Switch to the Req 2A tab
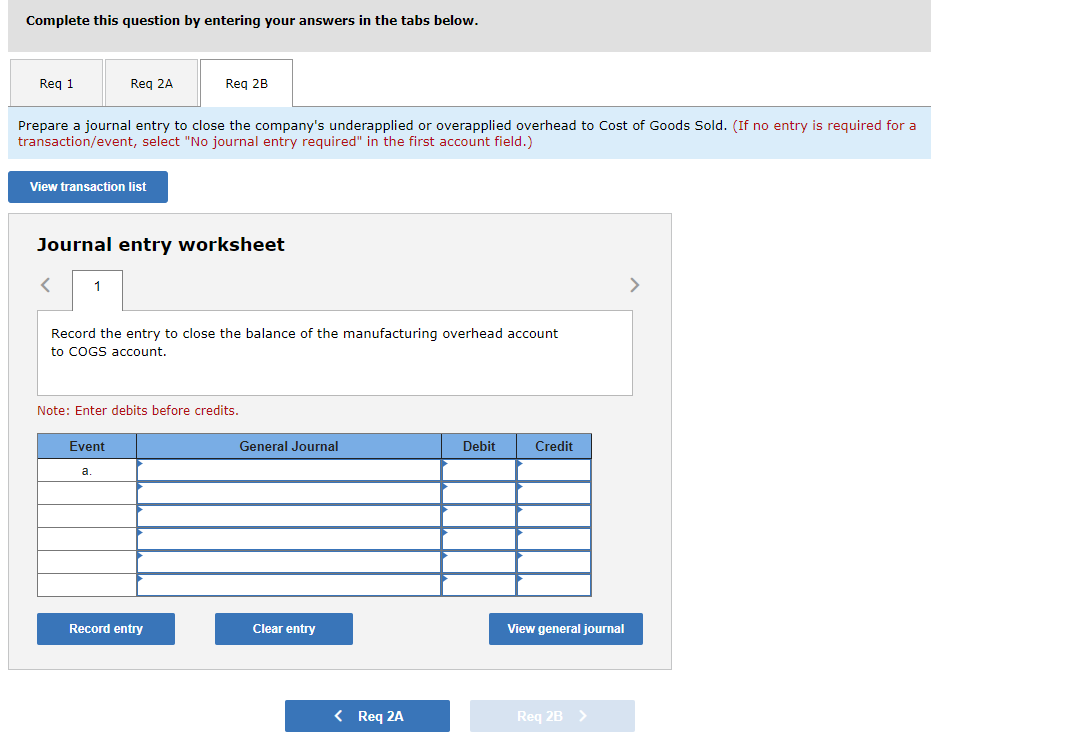 pyautogui.click(x=151, y=82)
